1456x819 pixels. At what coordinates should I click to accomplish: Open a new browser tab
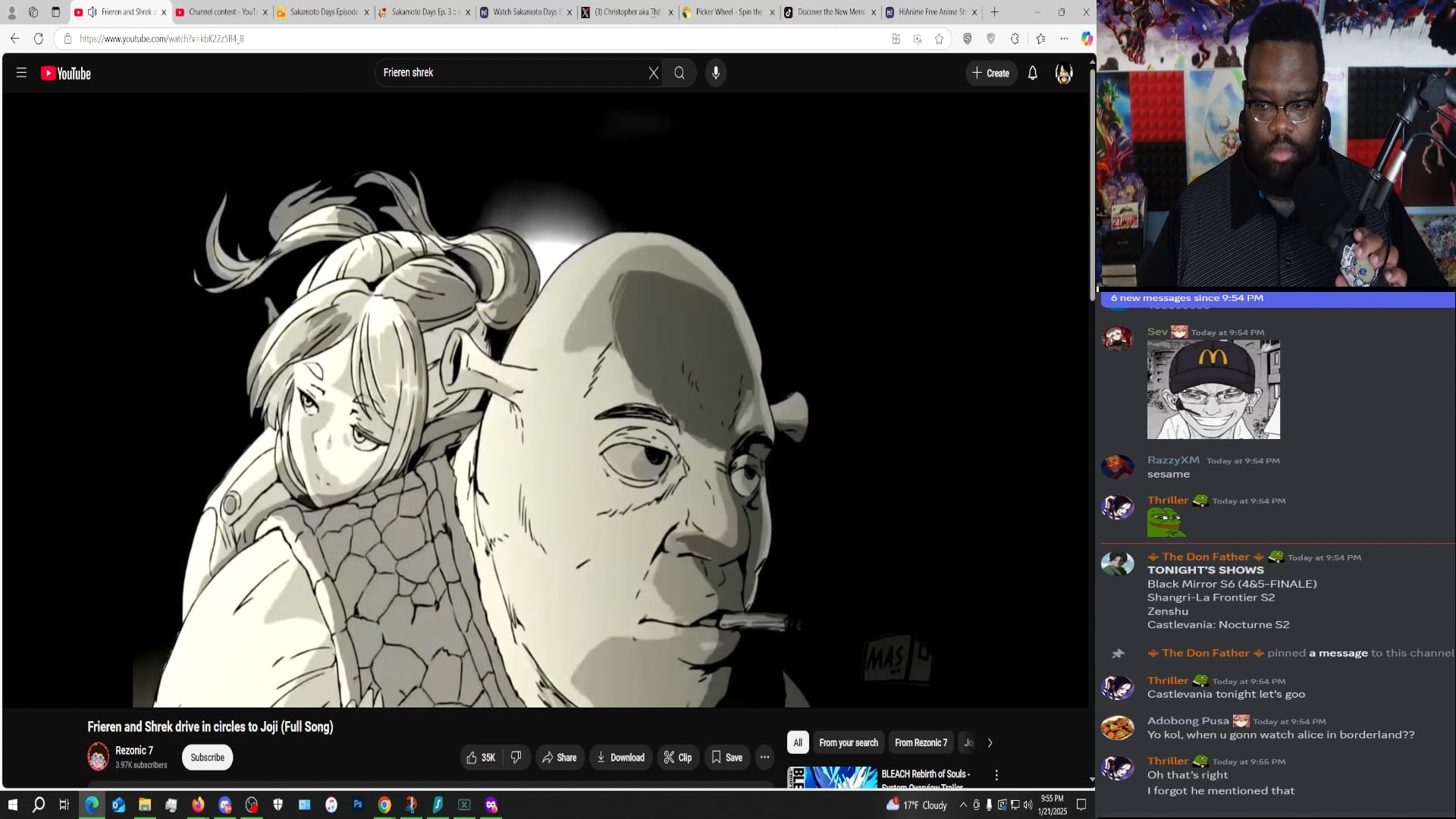(x=994, y=12)
